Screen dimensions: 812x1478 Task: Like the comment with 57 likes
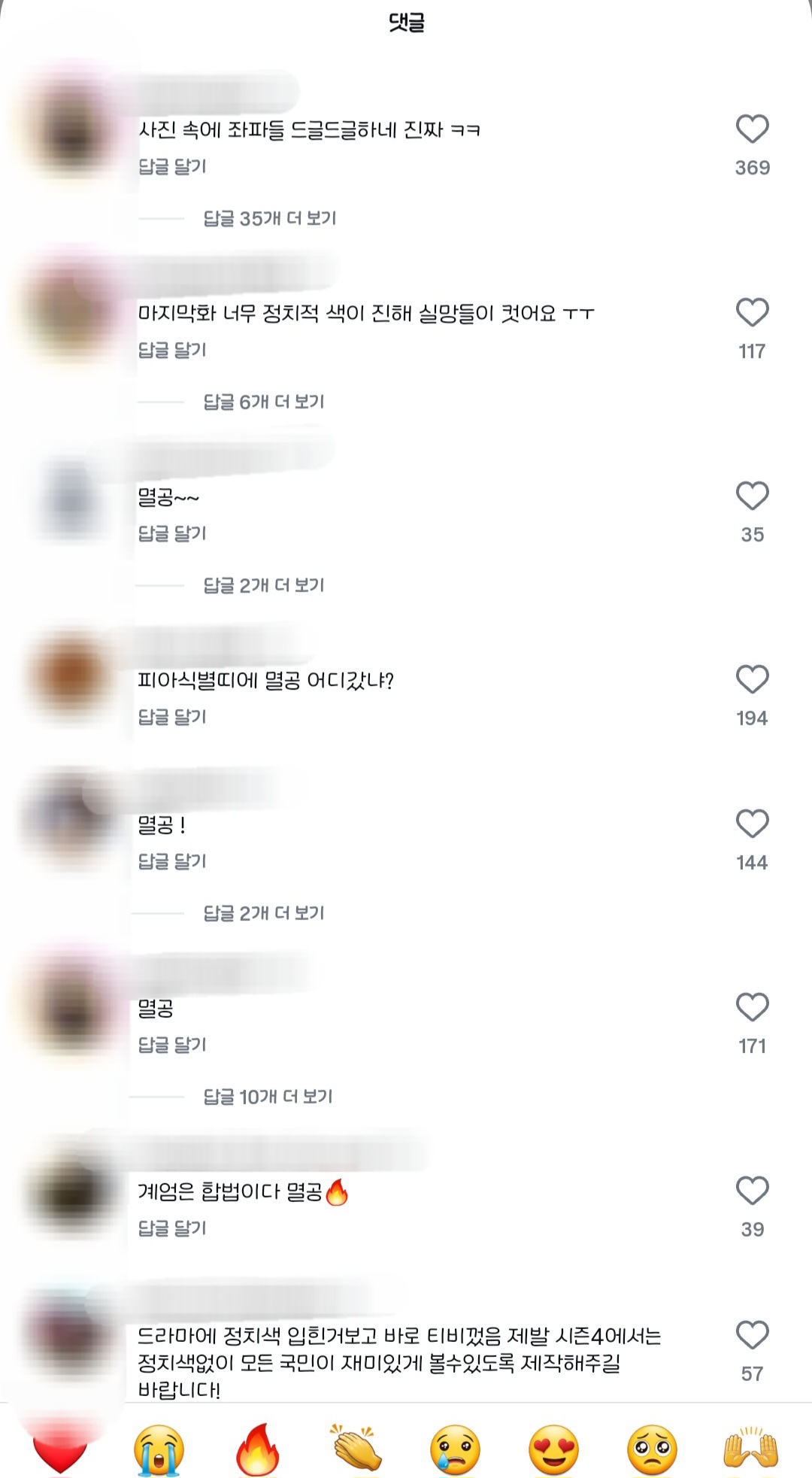[x=752, y=1335]
